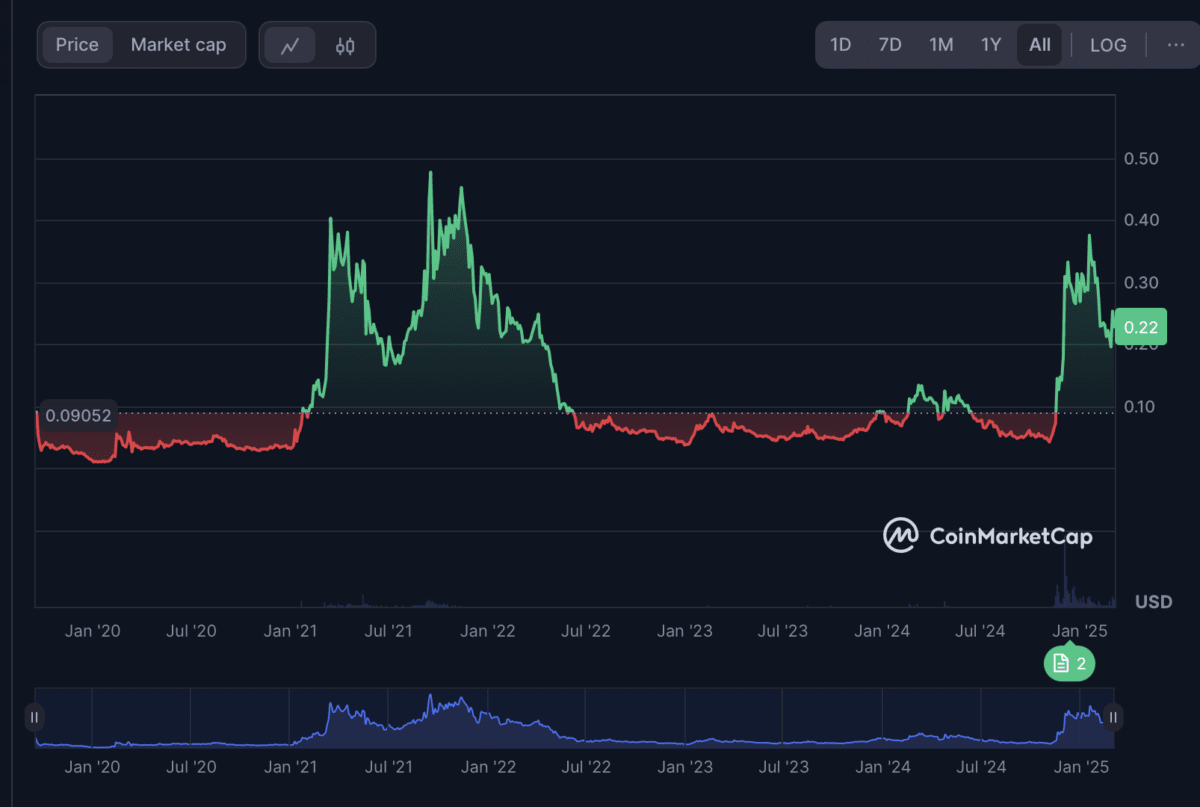Image resolution: width=1200 pixels, height=807 pixels.
Task: Switch to the candlestick chart icon
Action: point(345,44)
